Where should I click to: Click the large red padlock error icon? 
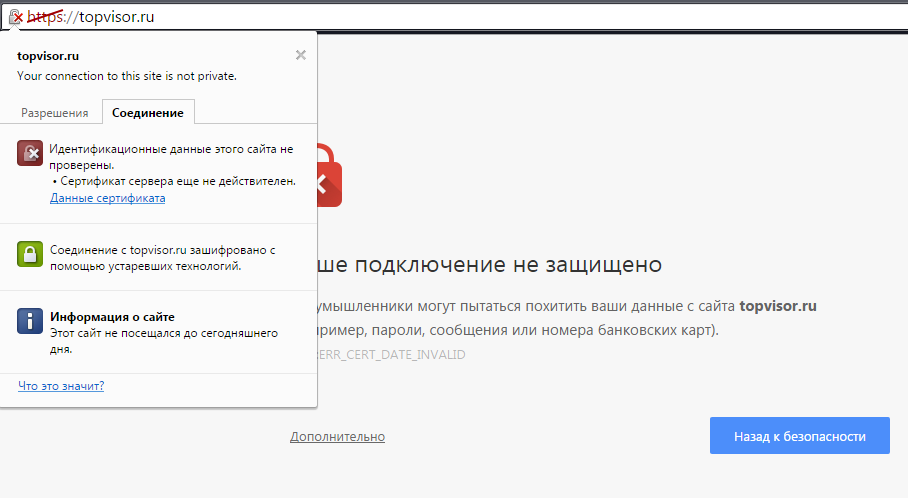click(x=329, y=175)
